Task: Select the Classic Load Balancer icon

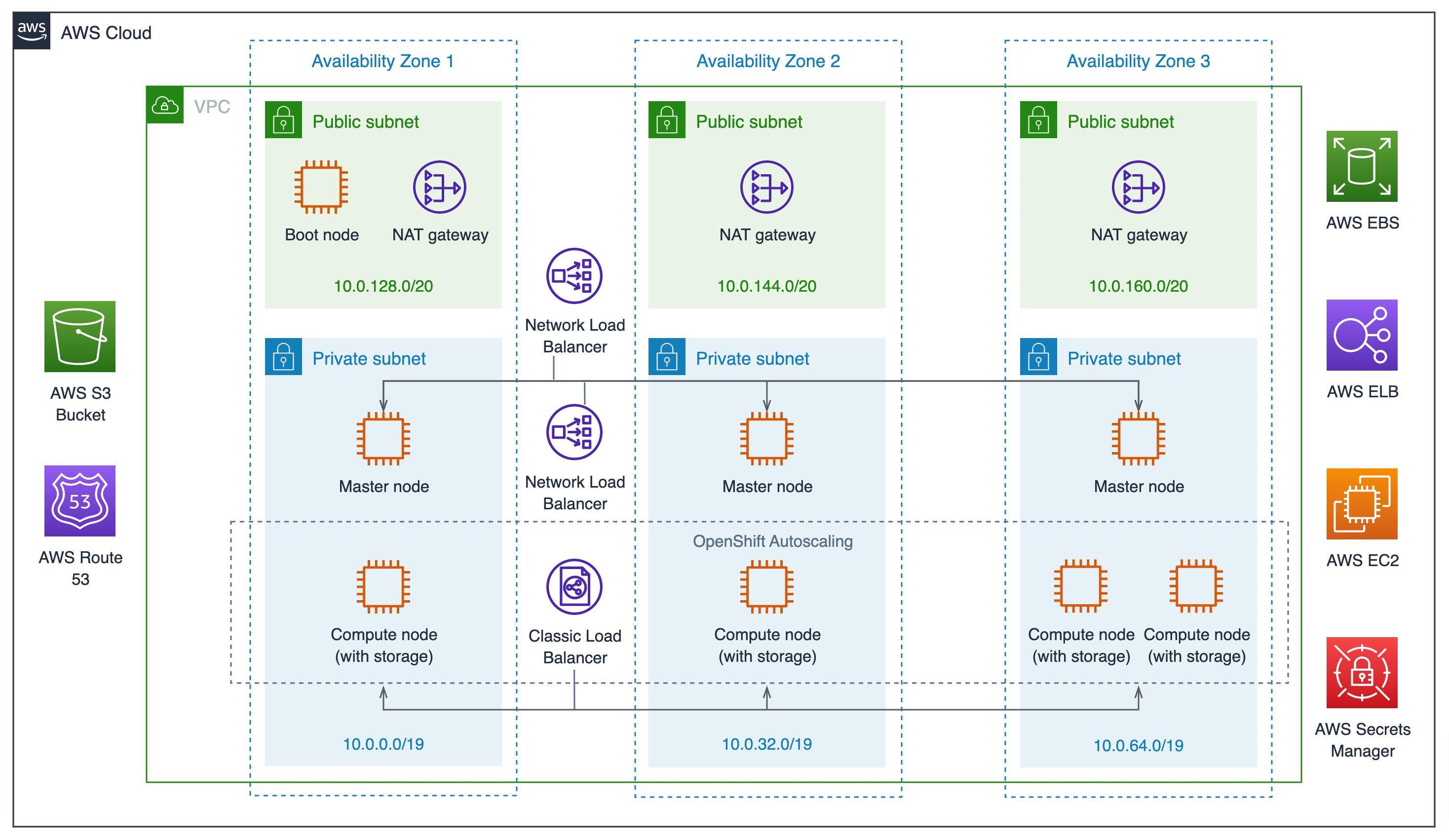Action: pos(574,587)
